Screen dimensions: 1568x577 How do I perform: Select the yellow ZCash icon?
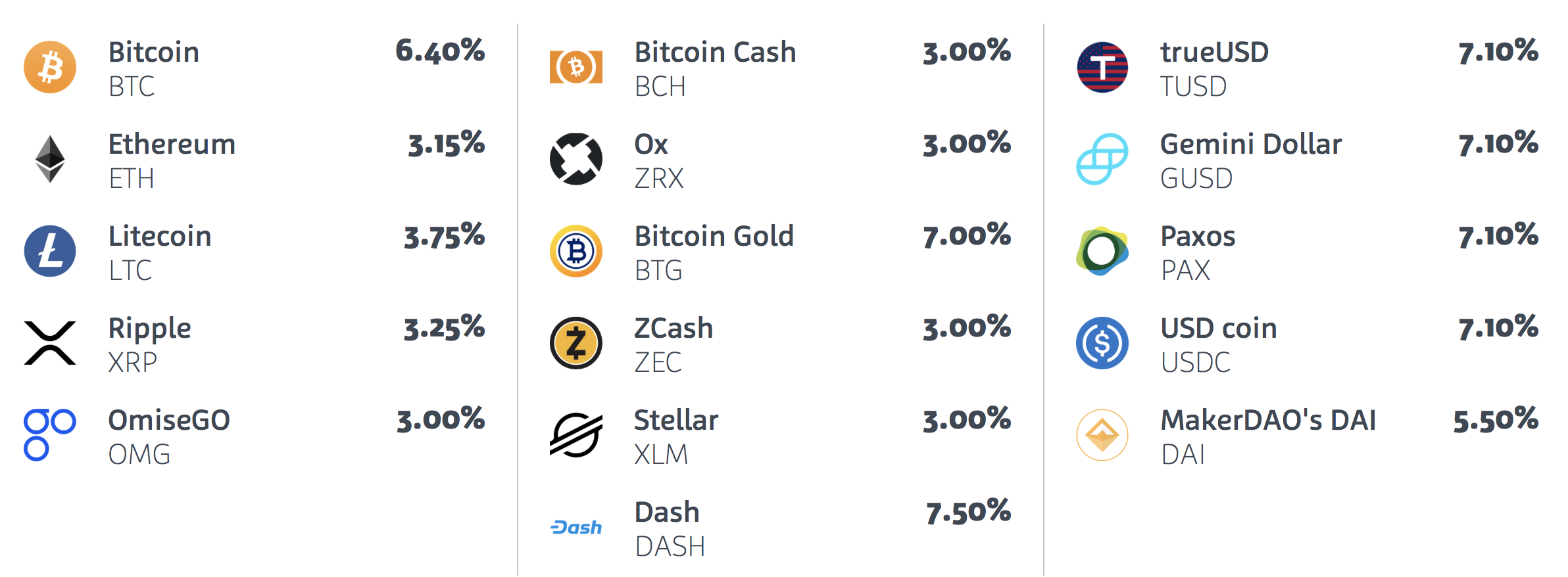tap(576, 343)
